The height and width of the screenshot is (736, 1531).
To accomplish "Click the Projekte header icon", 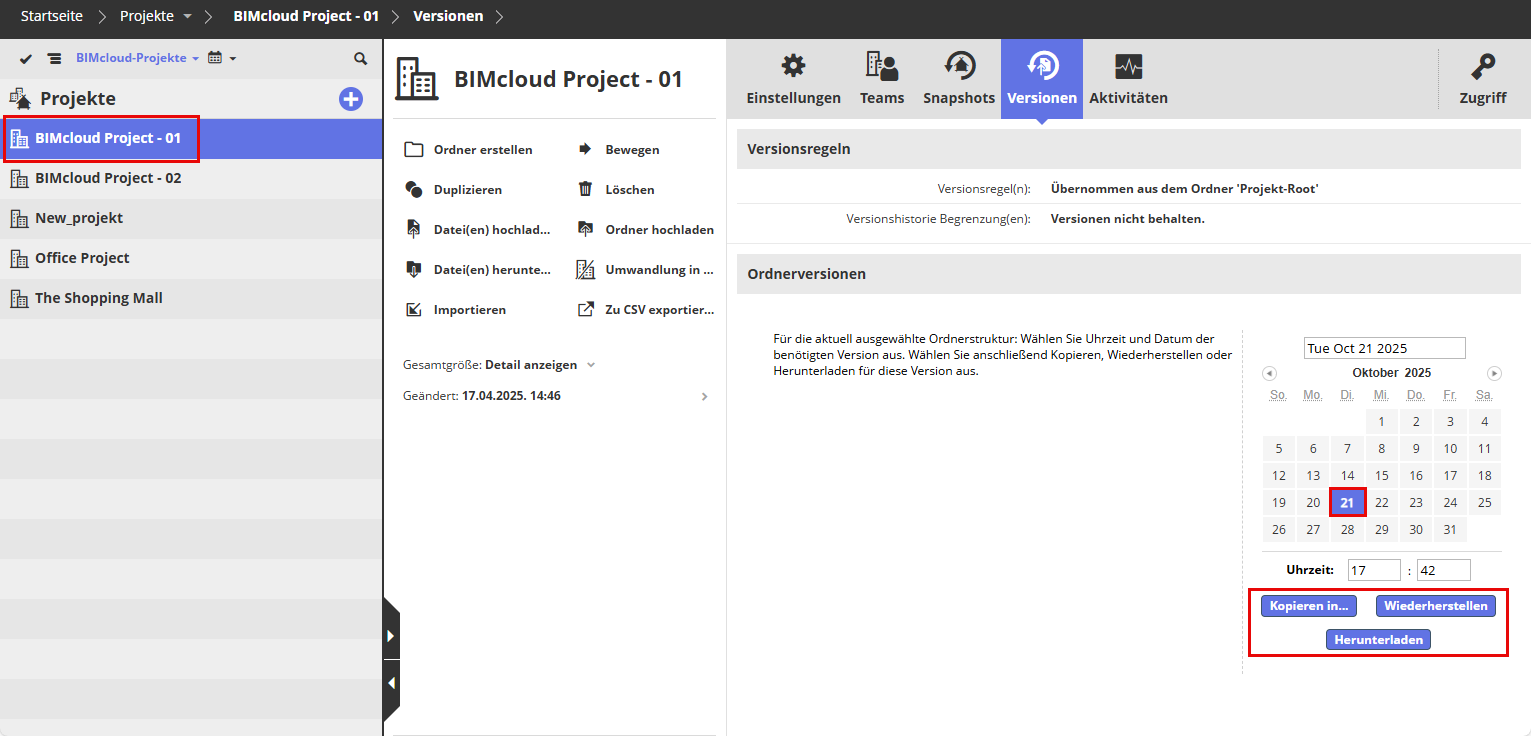I will coord(21,99).
